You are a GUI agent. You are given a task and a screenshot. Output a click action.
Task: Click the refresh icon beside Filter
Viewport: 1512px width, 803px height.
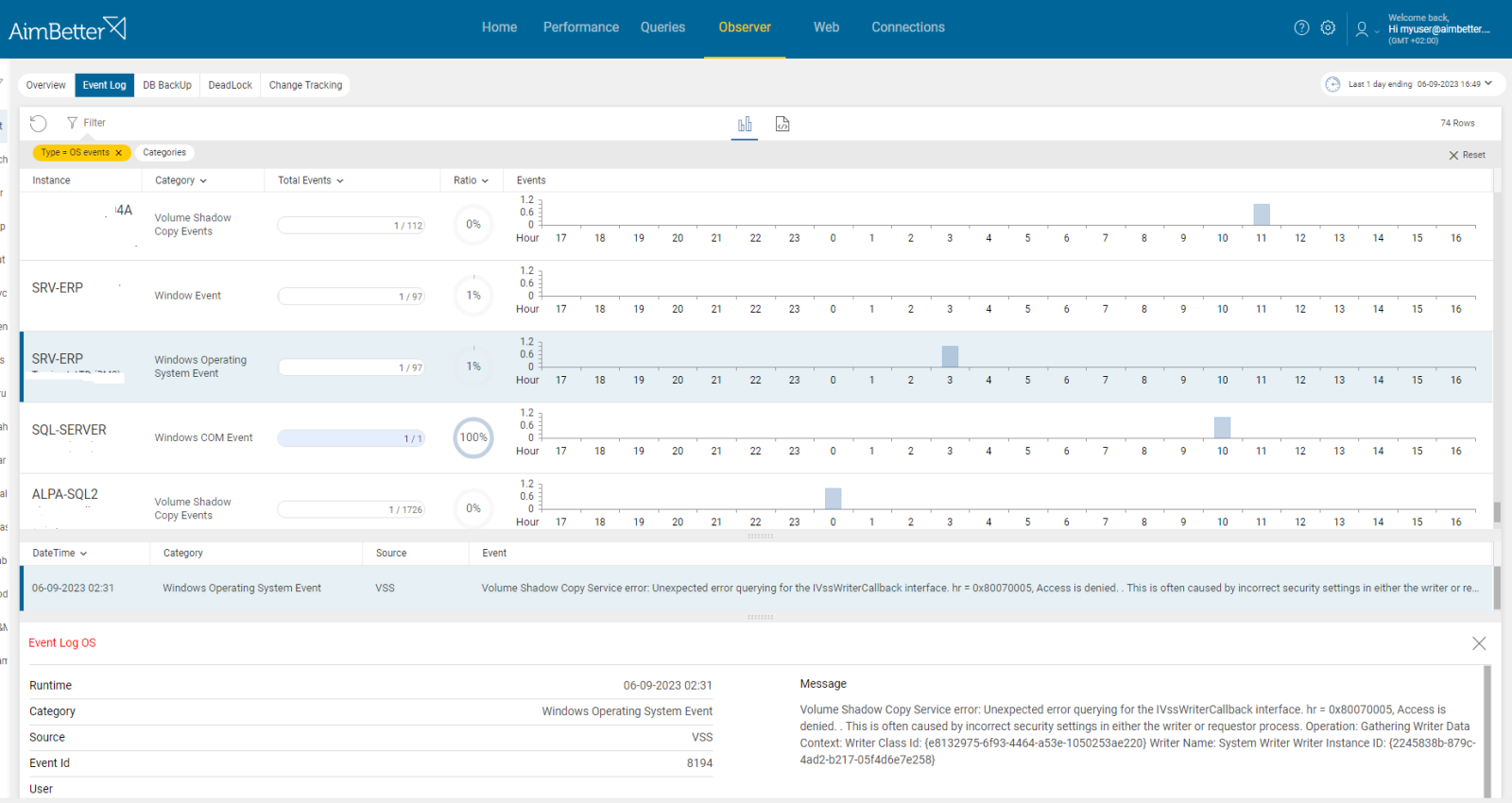tap(38, 123)
